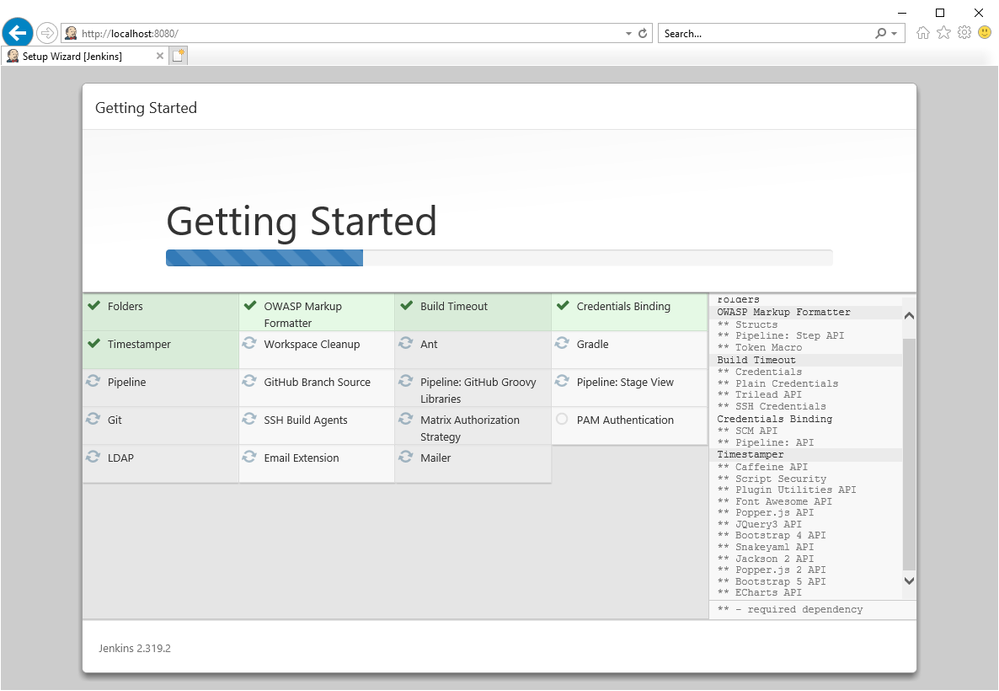Click the spinner icon beside SSH Build Agents
The width and height of the screenshot is (999, 691).
[249, 419]
